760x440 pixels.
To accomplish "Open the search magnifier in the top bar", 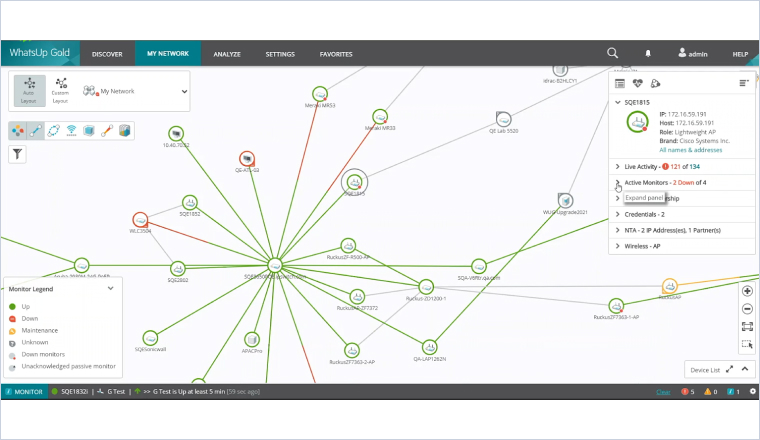I will 612,53.
